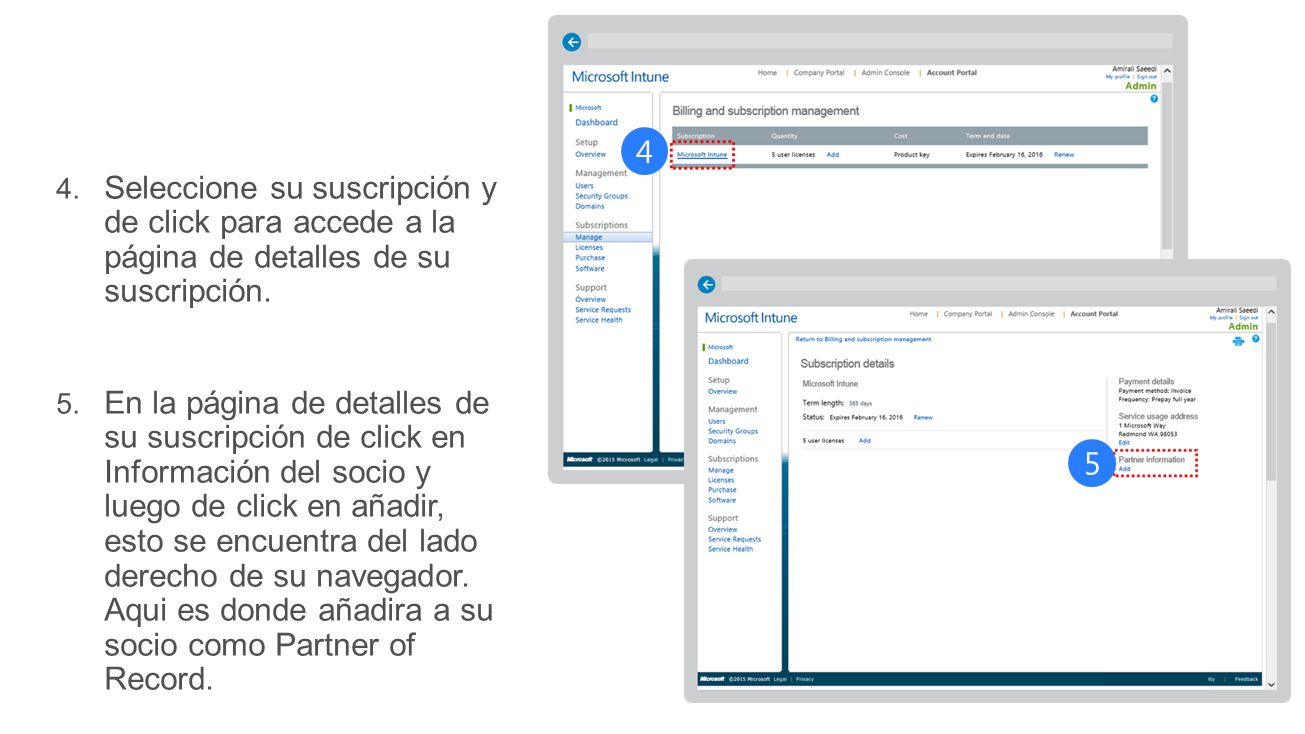Click the back arrow in the Subscription details window
Viewport: 1305px width, 734px height.
707,284
